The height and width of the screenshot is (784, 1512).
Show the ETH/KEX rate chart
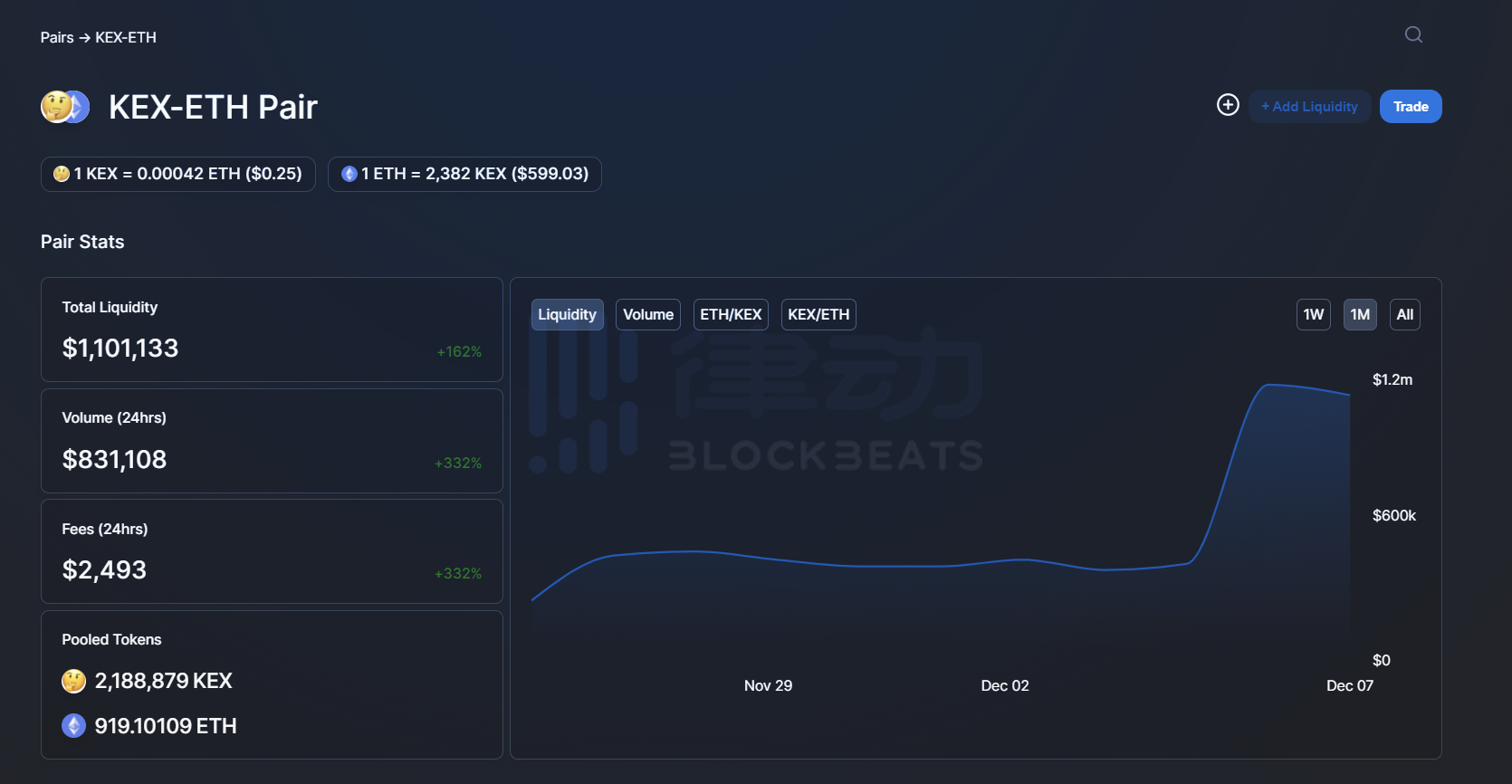(731, 315)
